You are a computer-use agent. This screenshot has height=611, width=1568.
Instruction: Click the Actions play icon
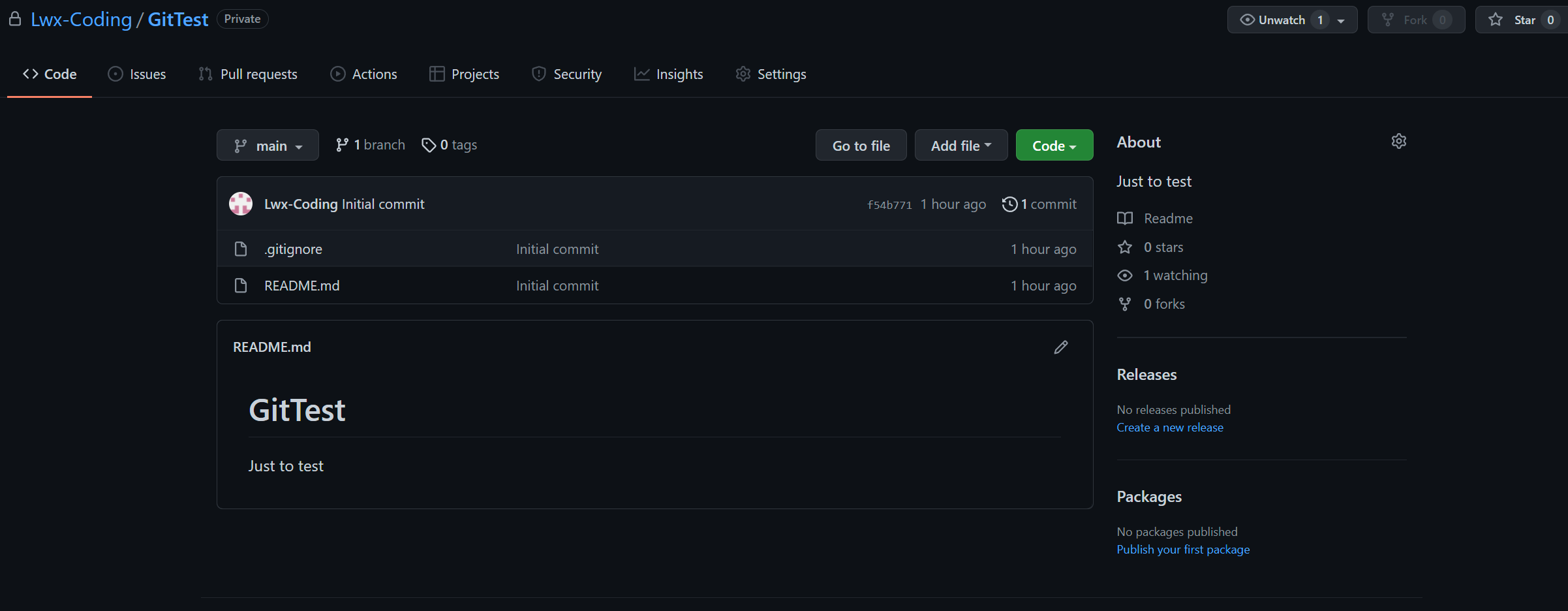pyautogui.click(x=337, y=74)
